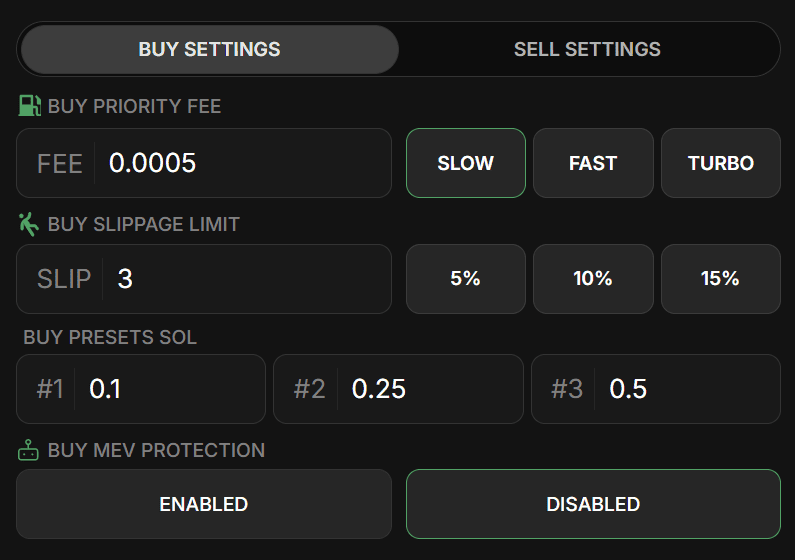Open the Sell Settings tab

[587, 50]
